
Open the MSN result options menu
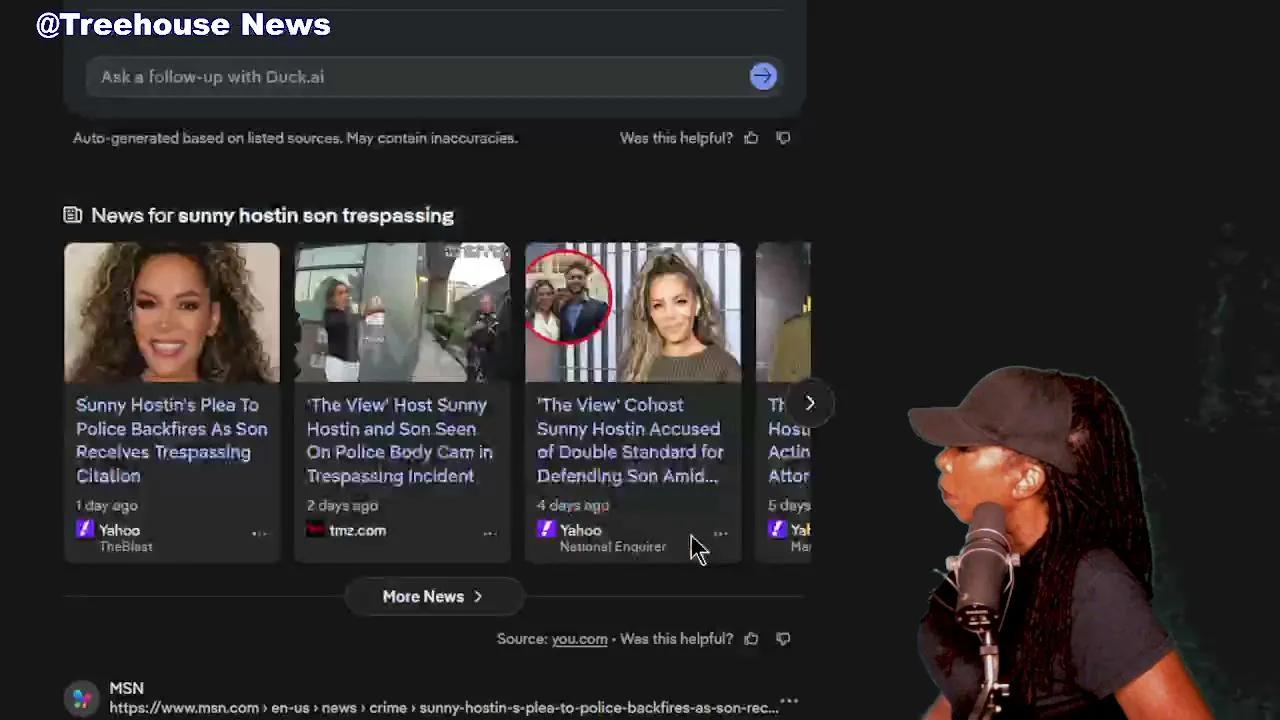pyautogui.click(x=789, y=702)
